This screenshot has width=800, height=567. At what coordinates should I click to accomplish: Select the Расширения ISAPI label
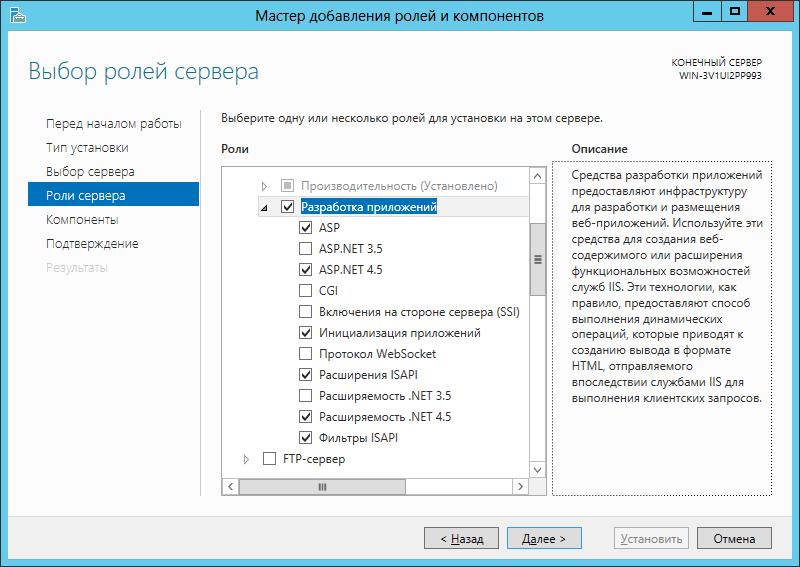pos(368,375)
